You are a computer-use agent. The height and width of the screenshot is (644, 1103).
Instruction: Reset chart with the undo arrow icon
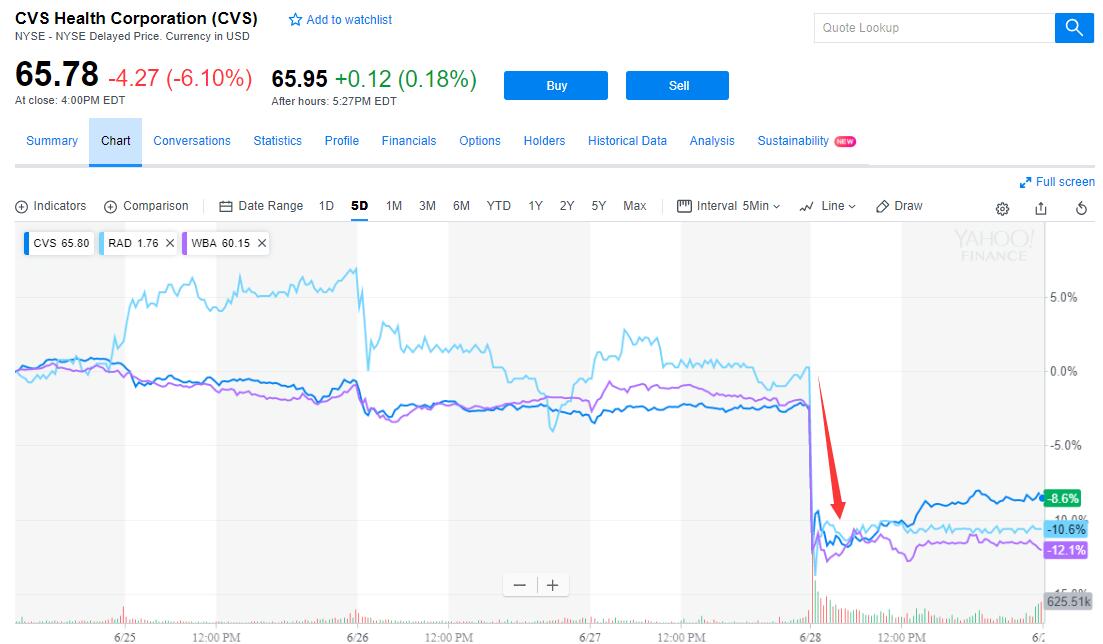point(1082,208)
